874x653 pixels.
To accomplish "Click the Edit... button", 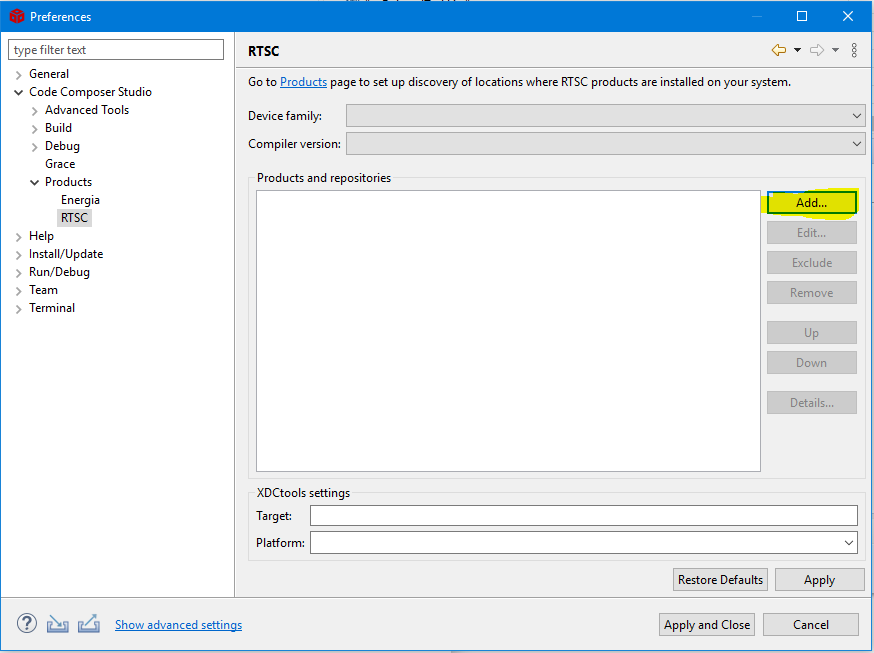I will tap(812, 232).
